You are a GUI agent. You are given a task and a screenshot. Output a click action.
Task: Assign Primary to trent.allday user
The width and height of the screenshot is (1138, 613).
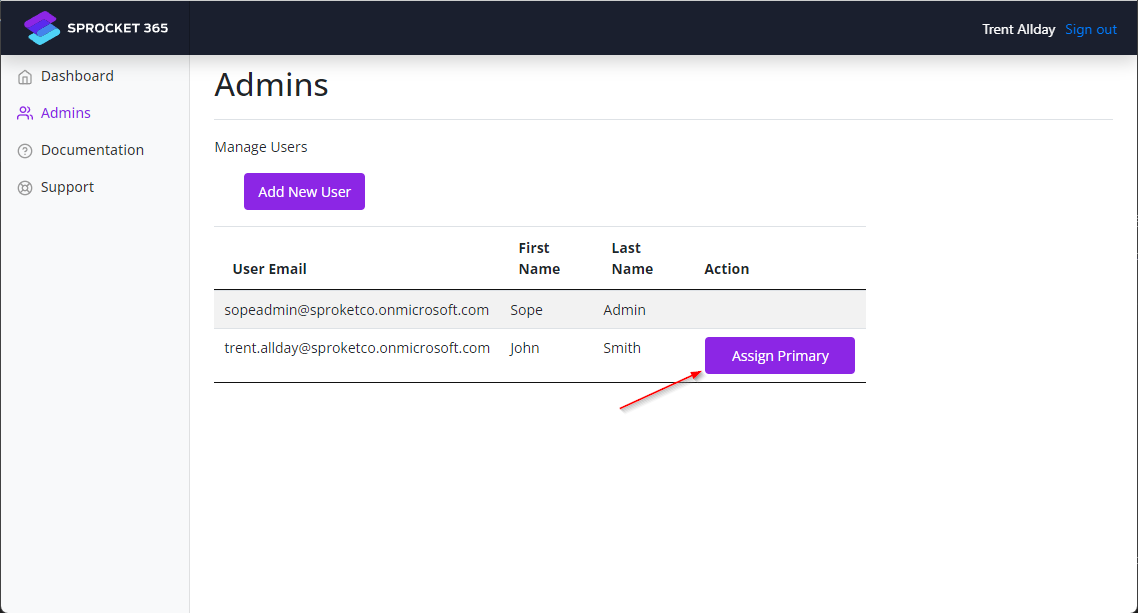pyautogui.click(x=779, y=356)
